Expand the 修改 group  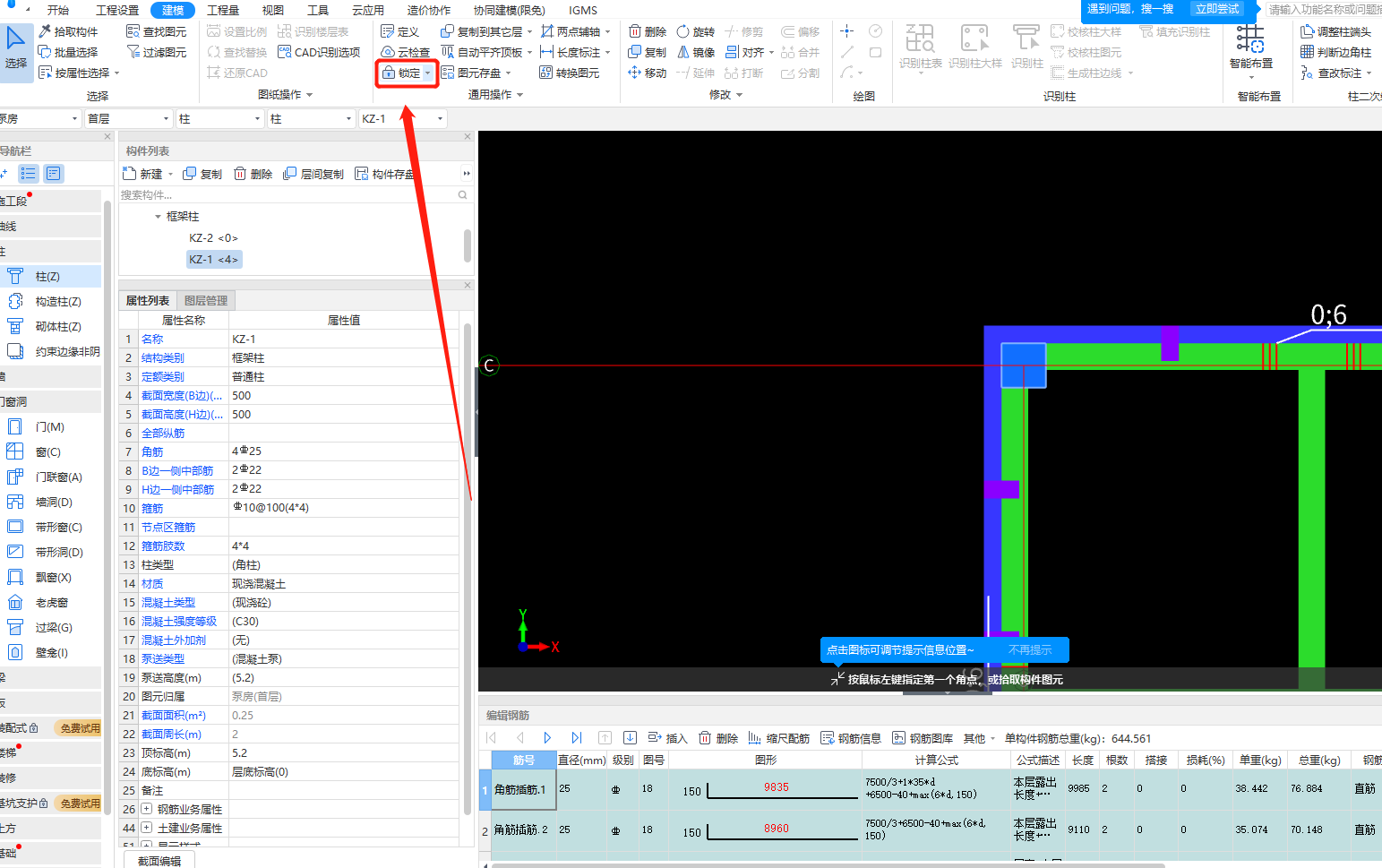click(725, 94)
